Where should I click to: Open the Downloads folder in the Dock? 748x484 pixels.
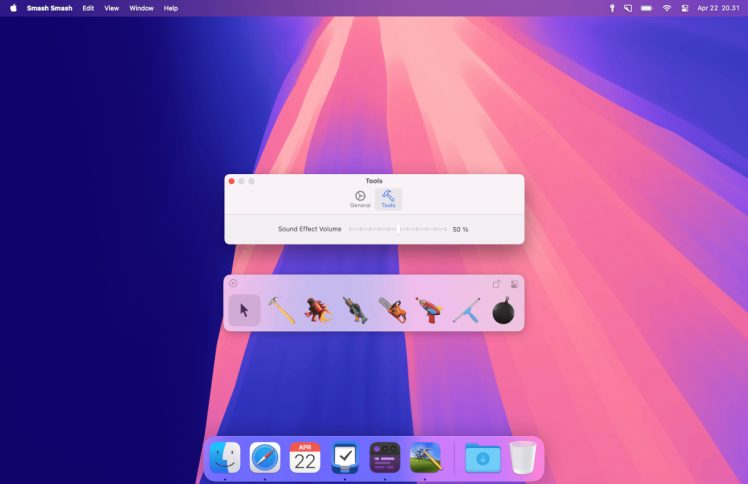point(482,458)
